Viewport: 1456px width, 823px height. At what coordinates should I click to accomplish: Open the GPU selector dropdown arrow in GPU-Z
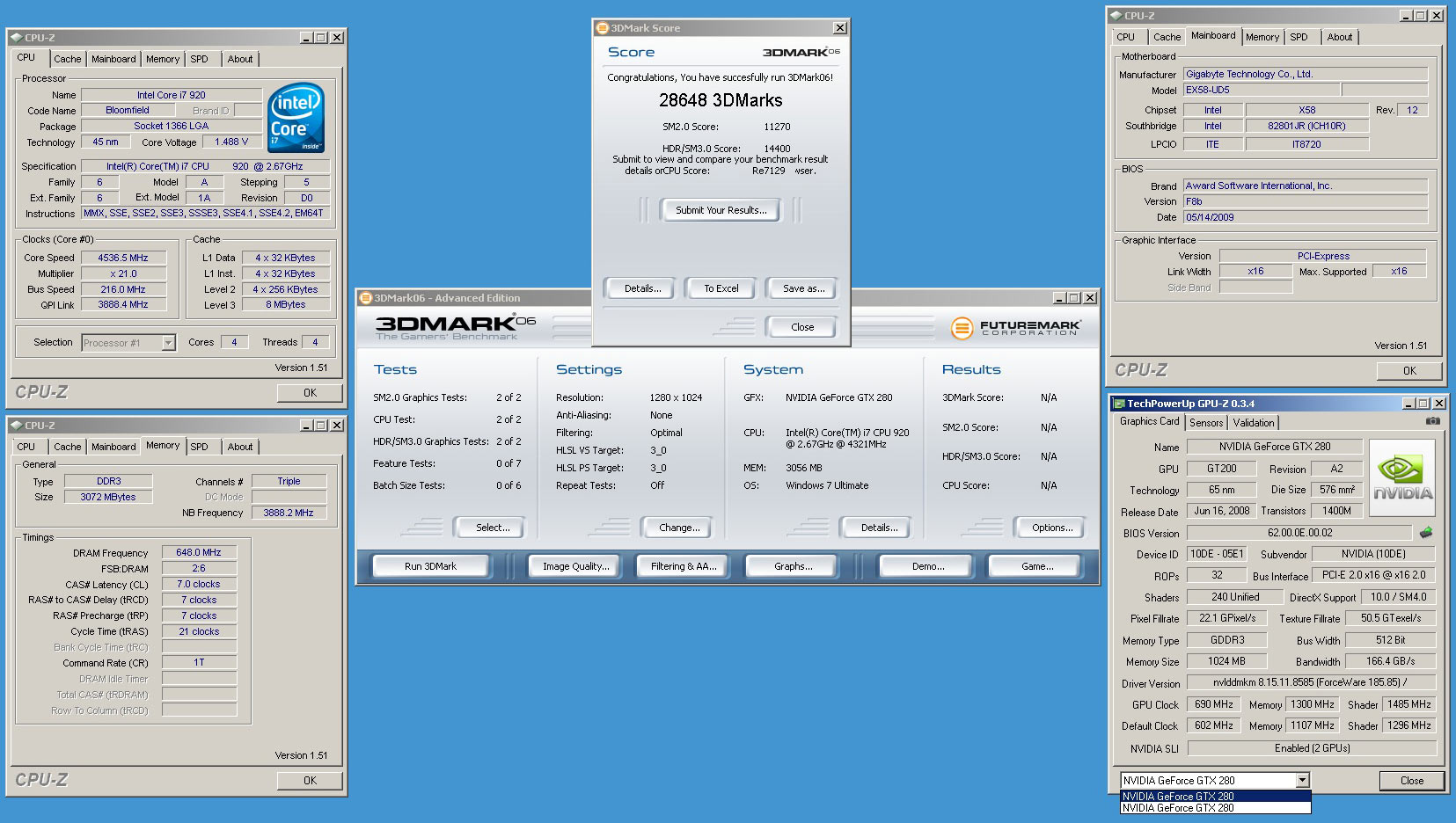tap(1302, 780)
